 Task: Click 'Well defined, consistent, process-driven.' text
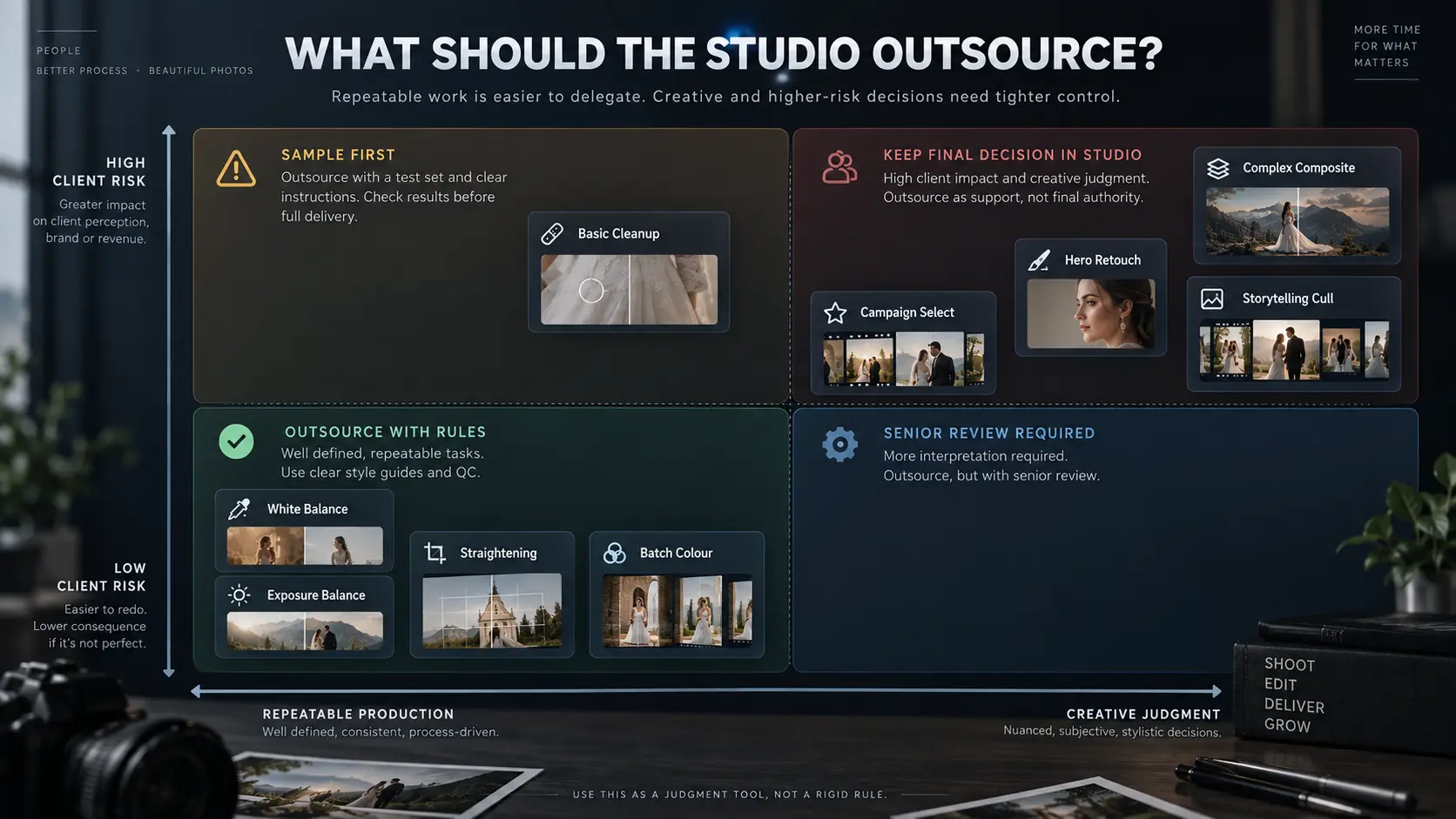381,732
